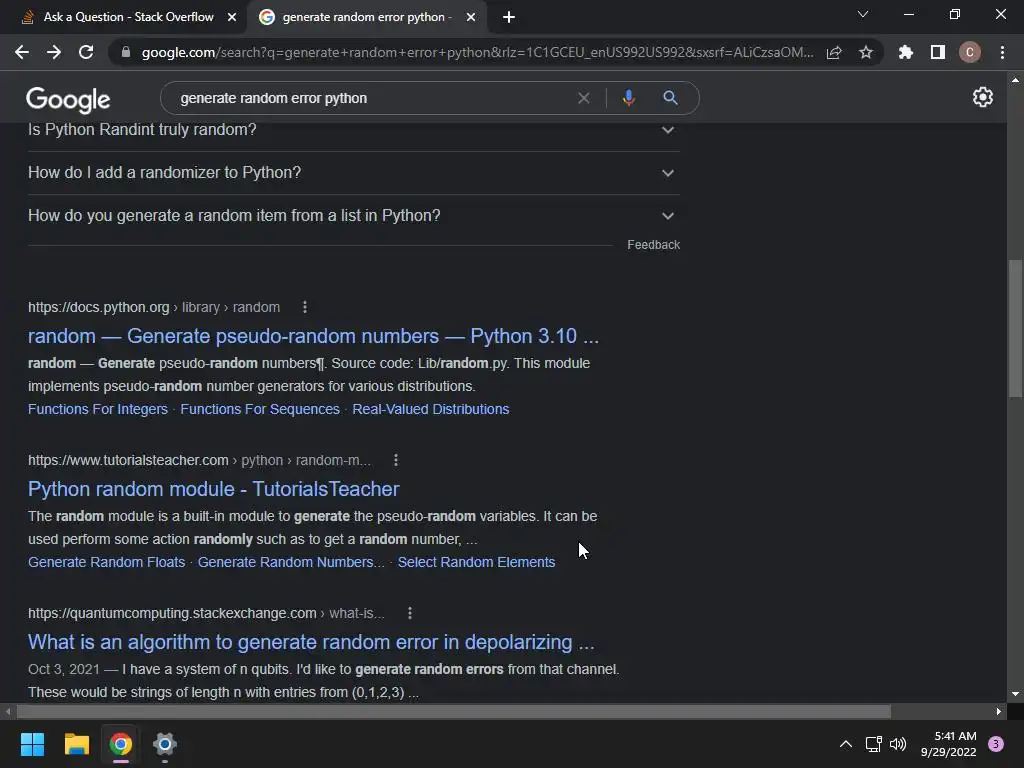The height and width of the screenshot is (768, 1024).
Task: Expand "How do I add a randomizer to Python?"
Action: coord(353,173)
